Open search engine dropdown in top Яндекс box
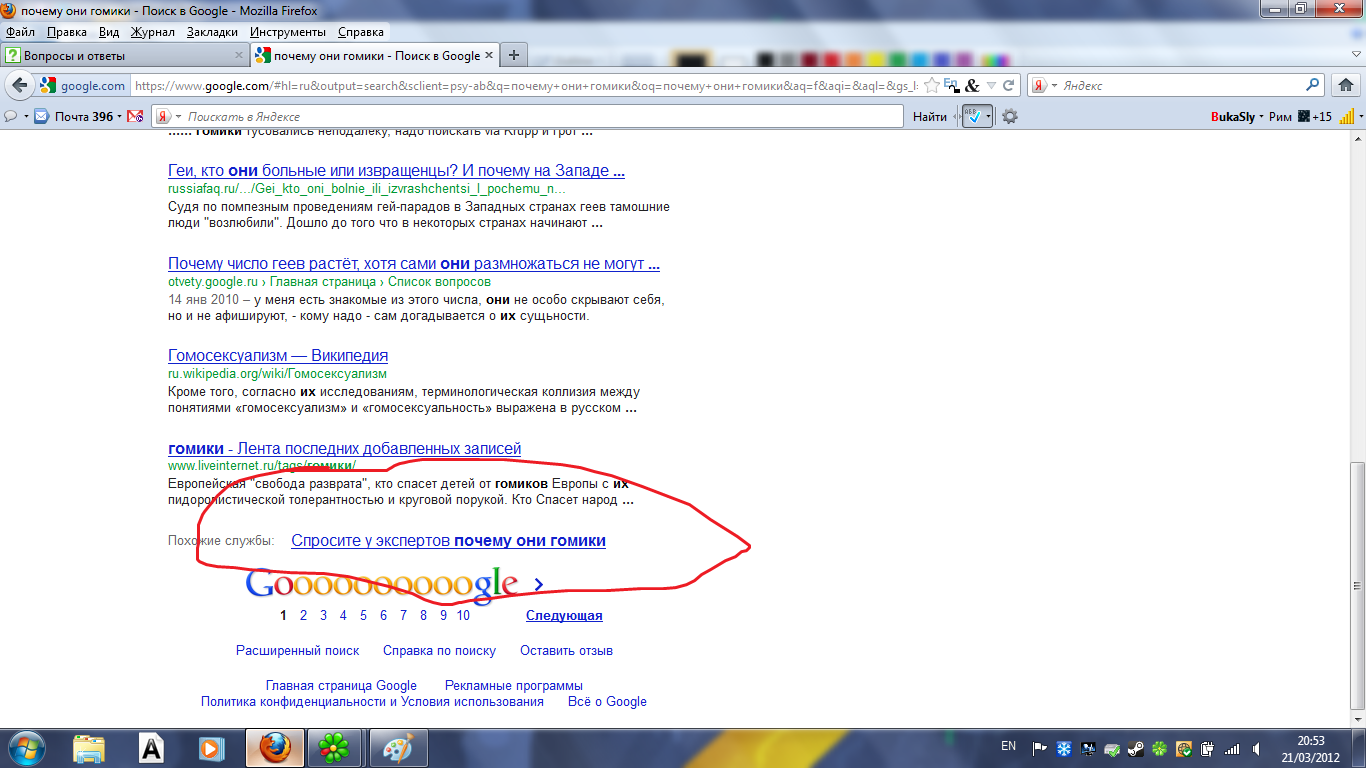 (x=1054, y=86)
